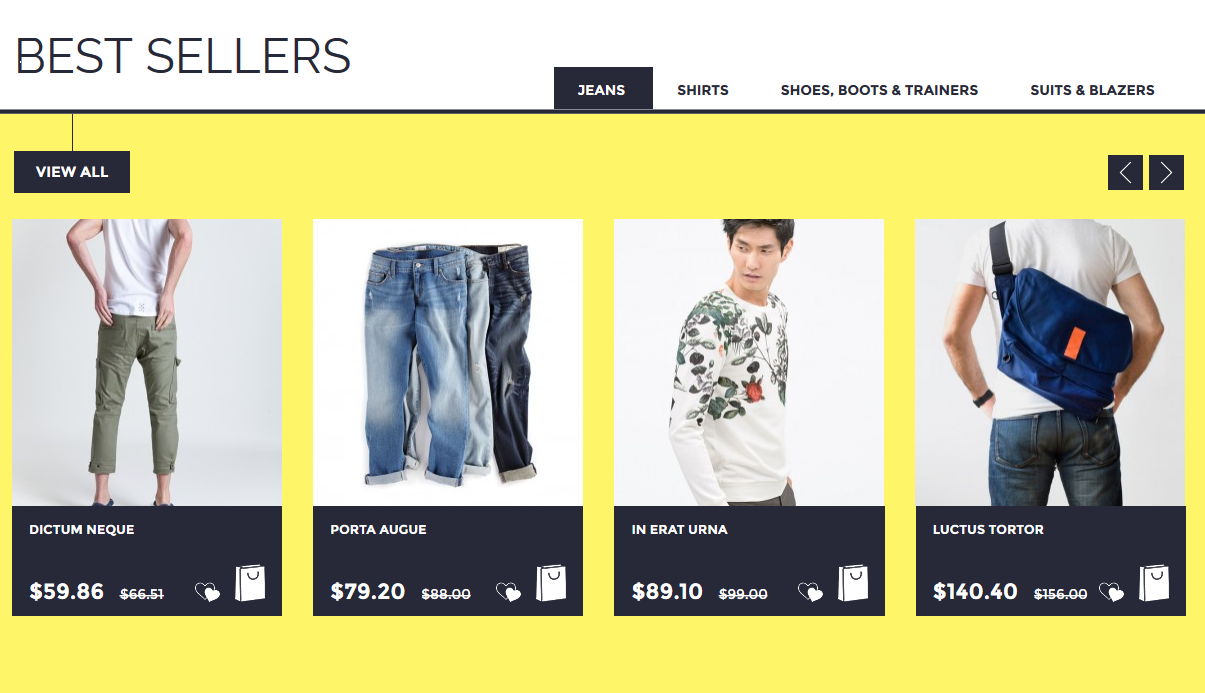Image resolution: width=1205 pixels, height=693 pixels.
Task: Add Luctus Tortor to shopping bag
Action: [1154, 583]
